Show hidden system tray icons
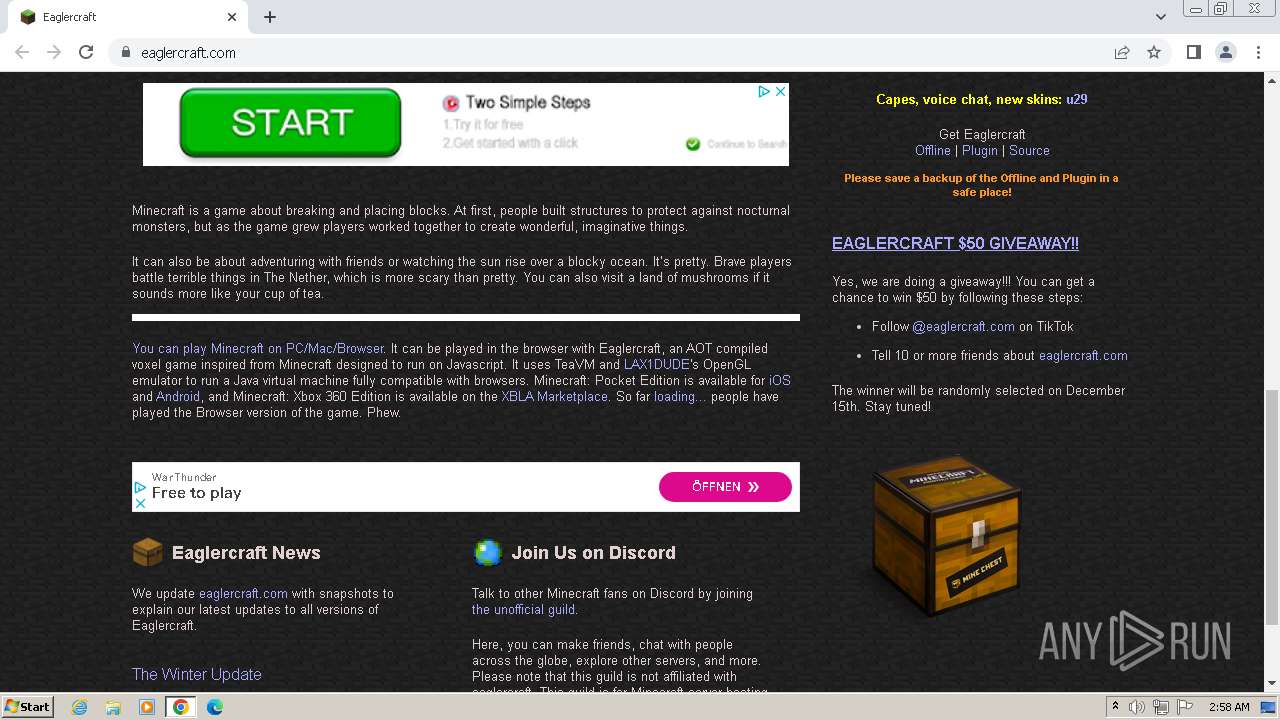 point(1115,706)
